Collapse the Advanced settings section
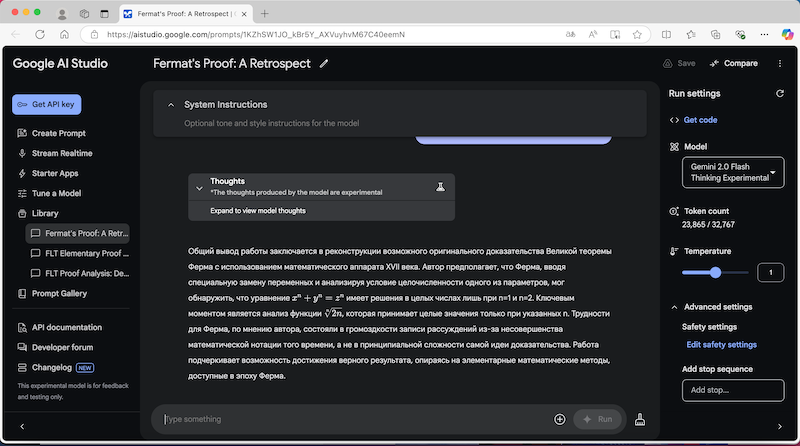Screen dimensions: 800x446 [x=674, y=307]
